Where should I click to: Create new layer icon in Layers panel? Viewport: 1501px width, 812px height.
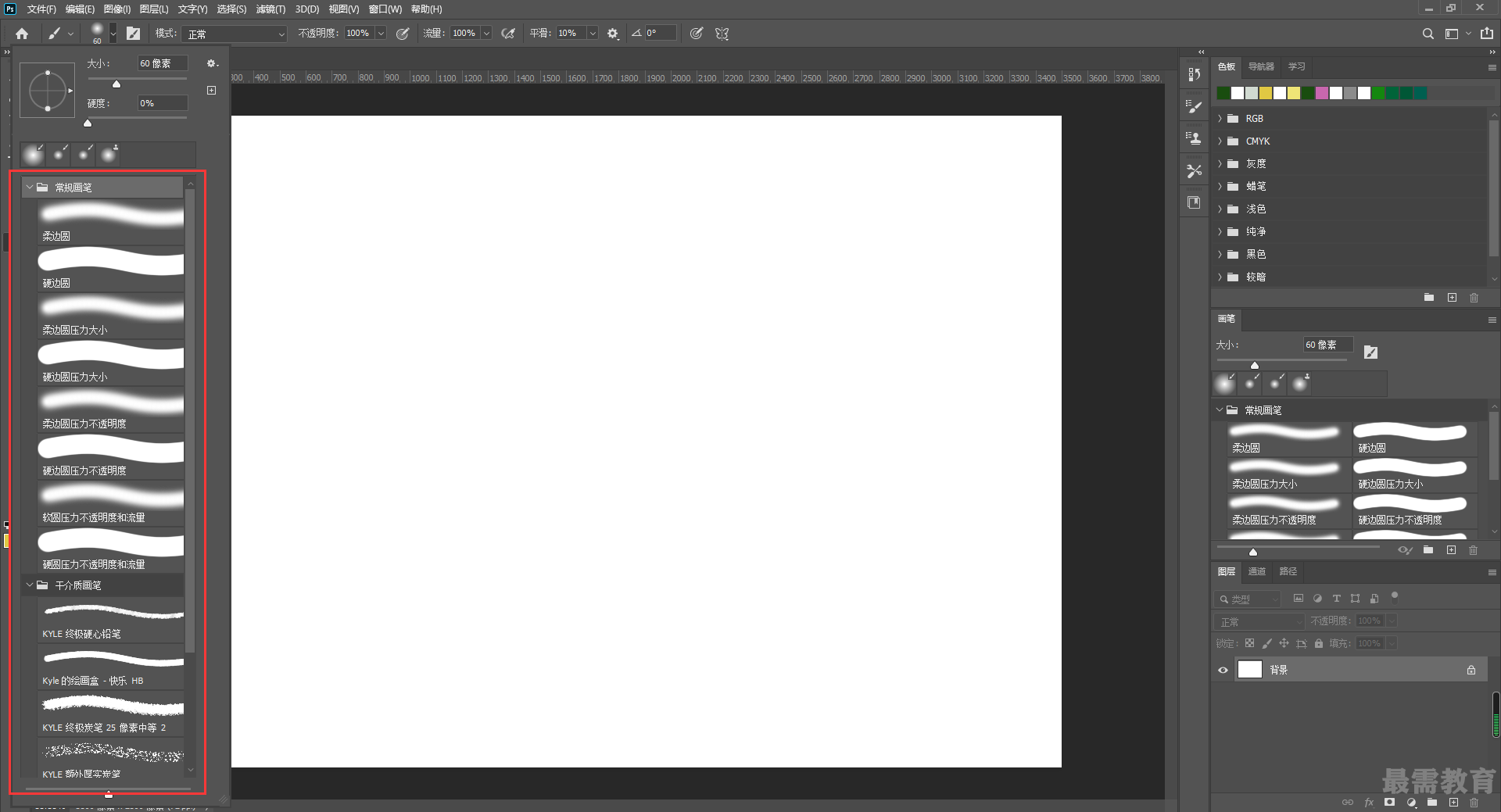coord(1453,802)
